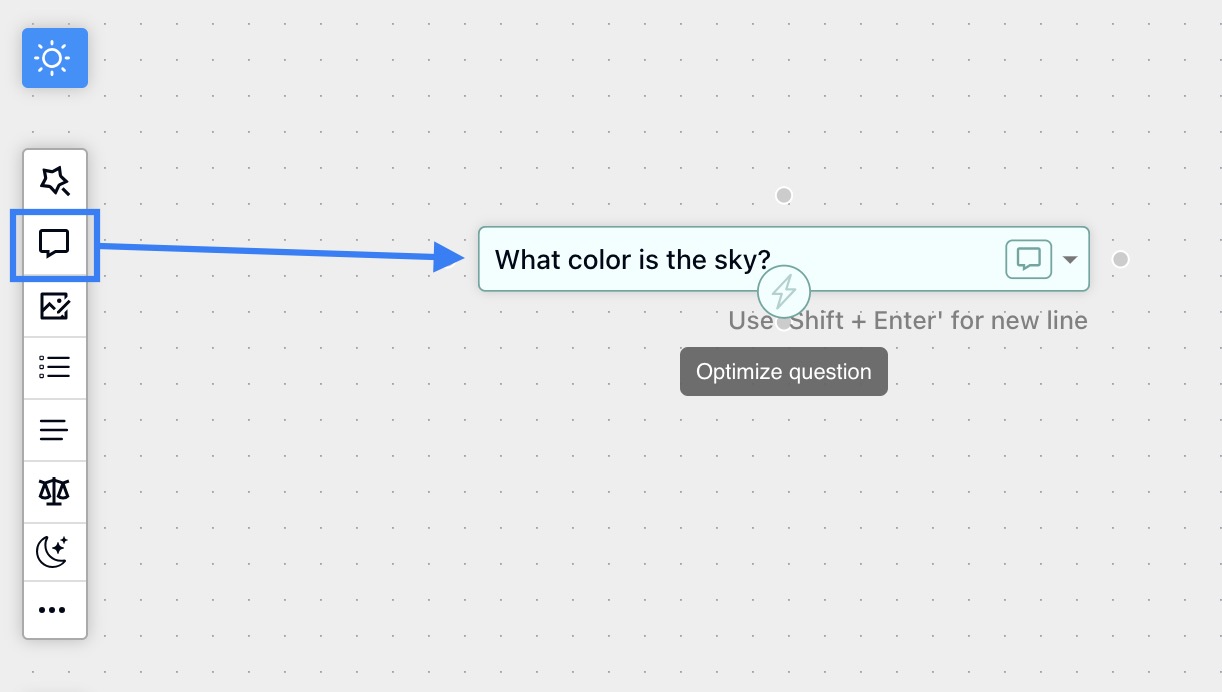Image resolution: width=1222 pixels, height=692 pixels.
Task: Open the dropdown arrow on the question node
Action: [x=1070, y=259]
